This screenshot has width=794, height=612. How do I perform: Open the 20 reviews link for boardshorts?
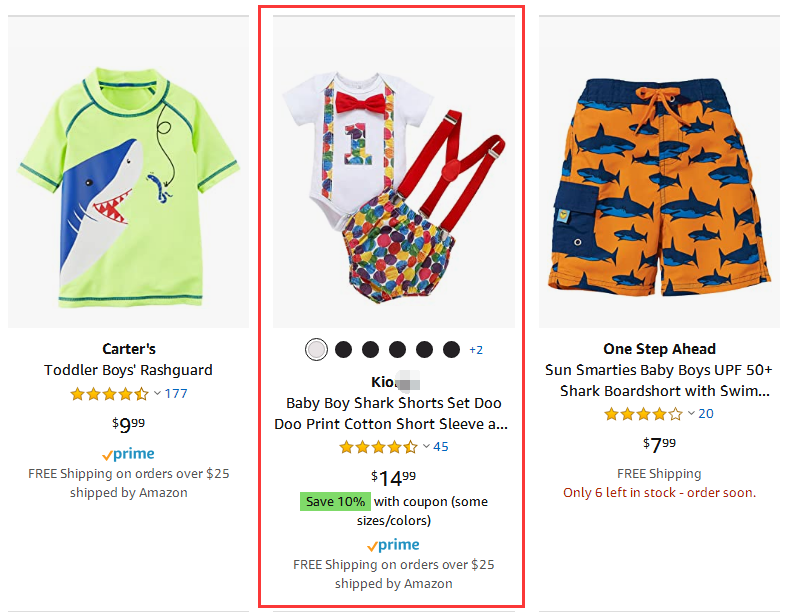point(706,414)
